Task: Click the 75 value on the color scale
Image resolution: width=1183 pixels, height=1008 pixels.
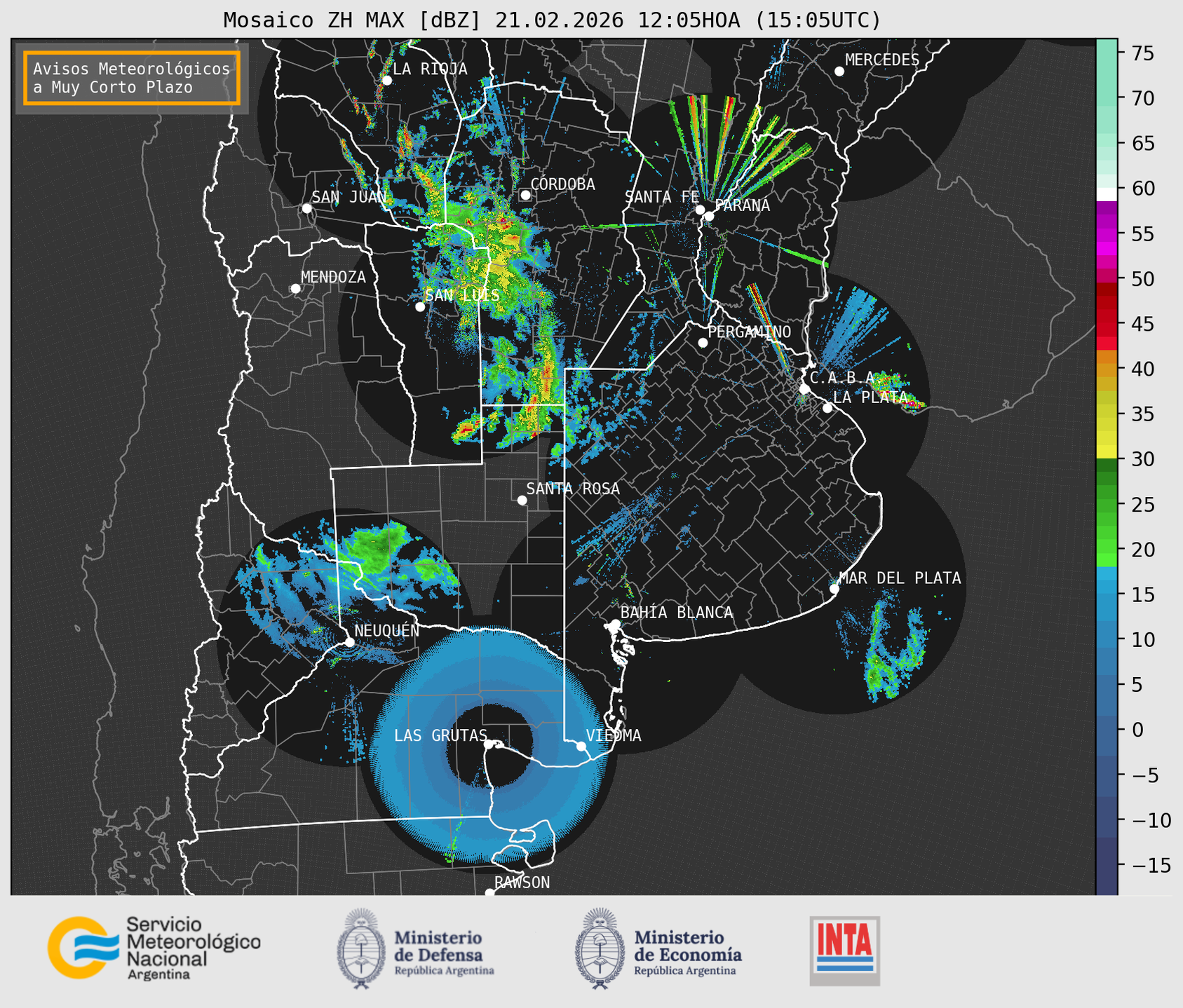Action: (x=1142, y=54)
